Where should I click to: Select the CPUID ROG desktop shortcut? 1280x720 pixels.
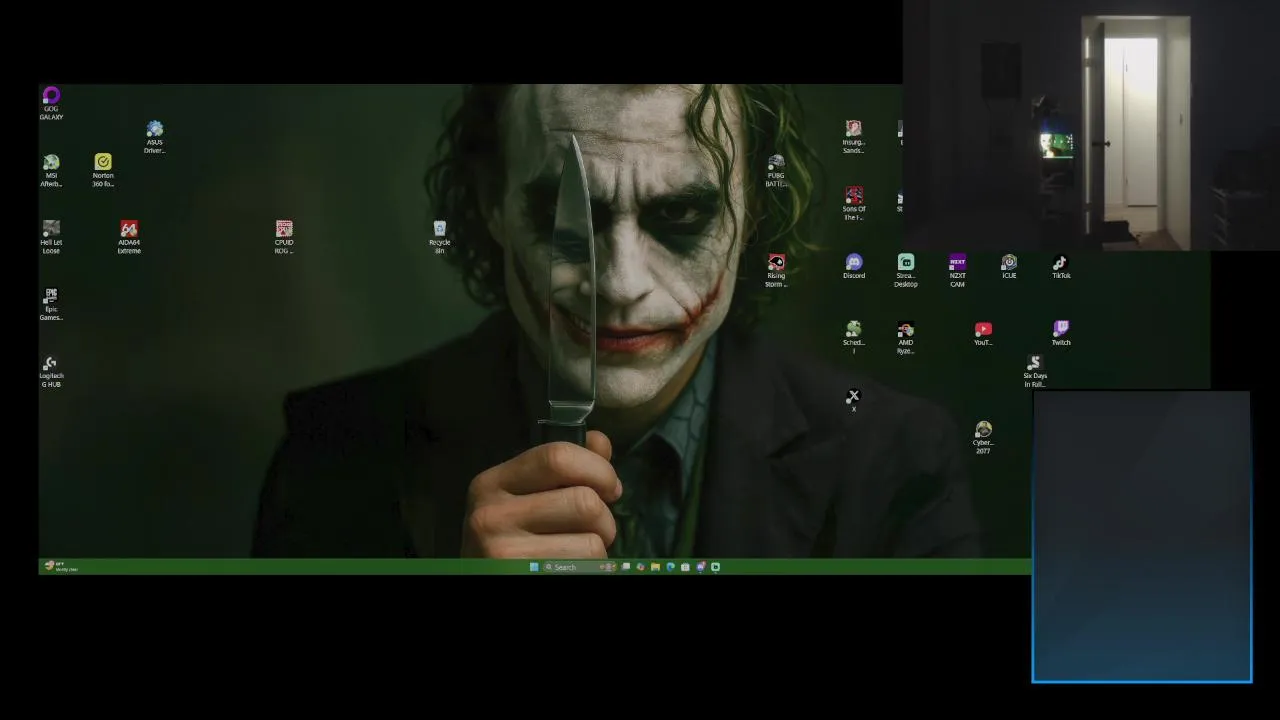[284, 238]
